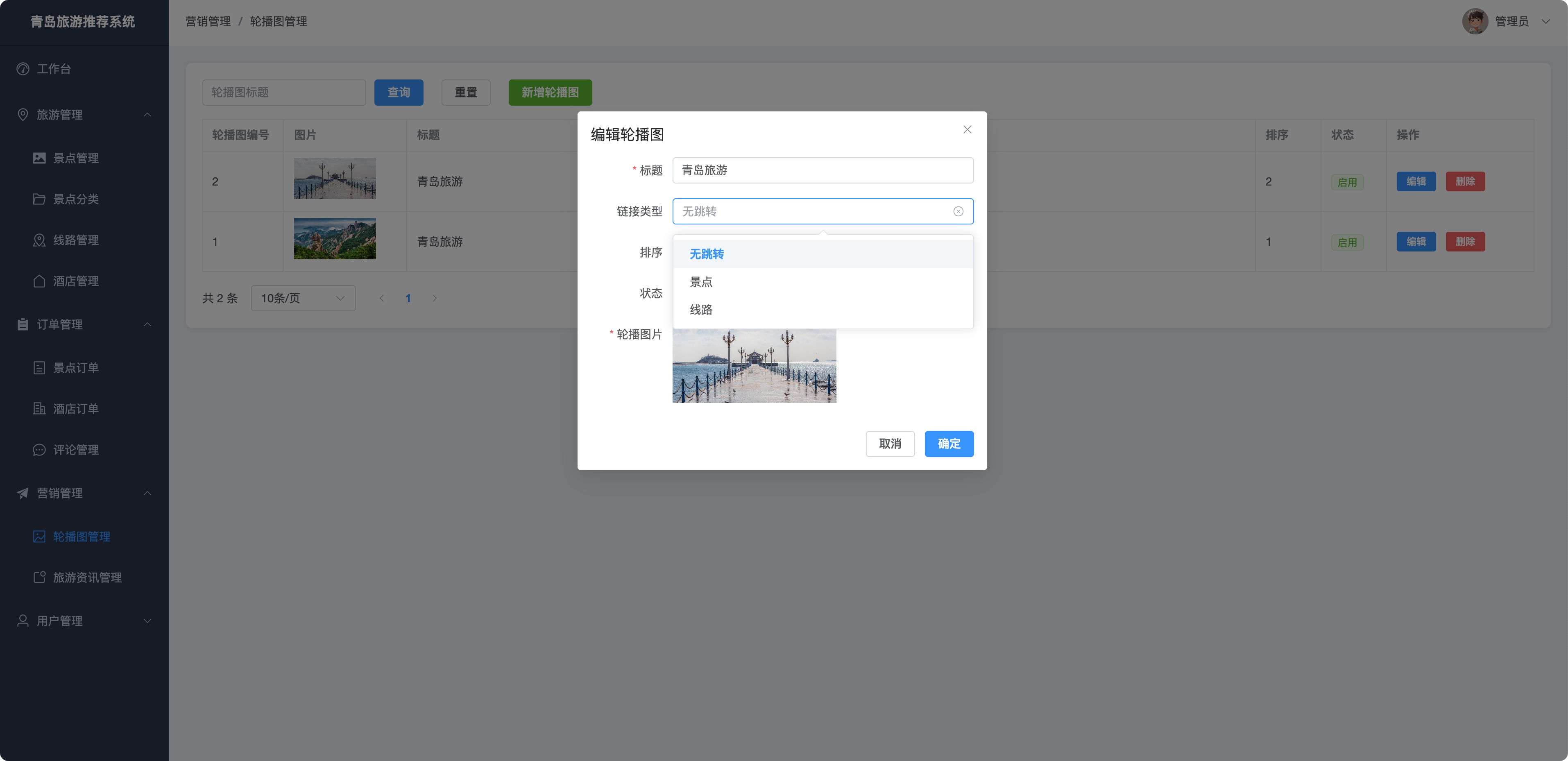This screenshot has width=1568, height=761.
Task: Click the 查询 search button
Action: coord(399,93)
